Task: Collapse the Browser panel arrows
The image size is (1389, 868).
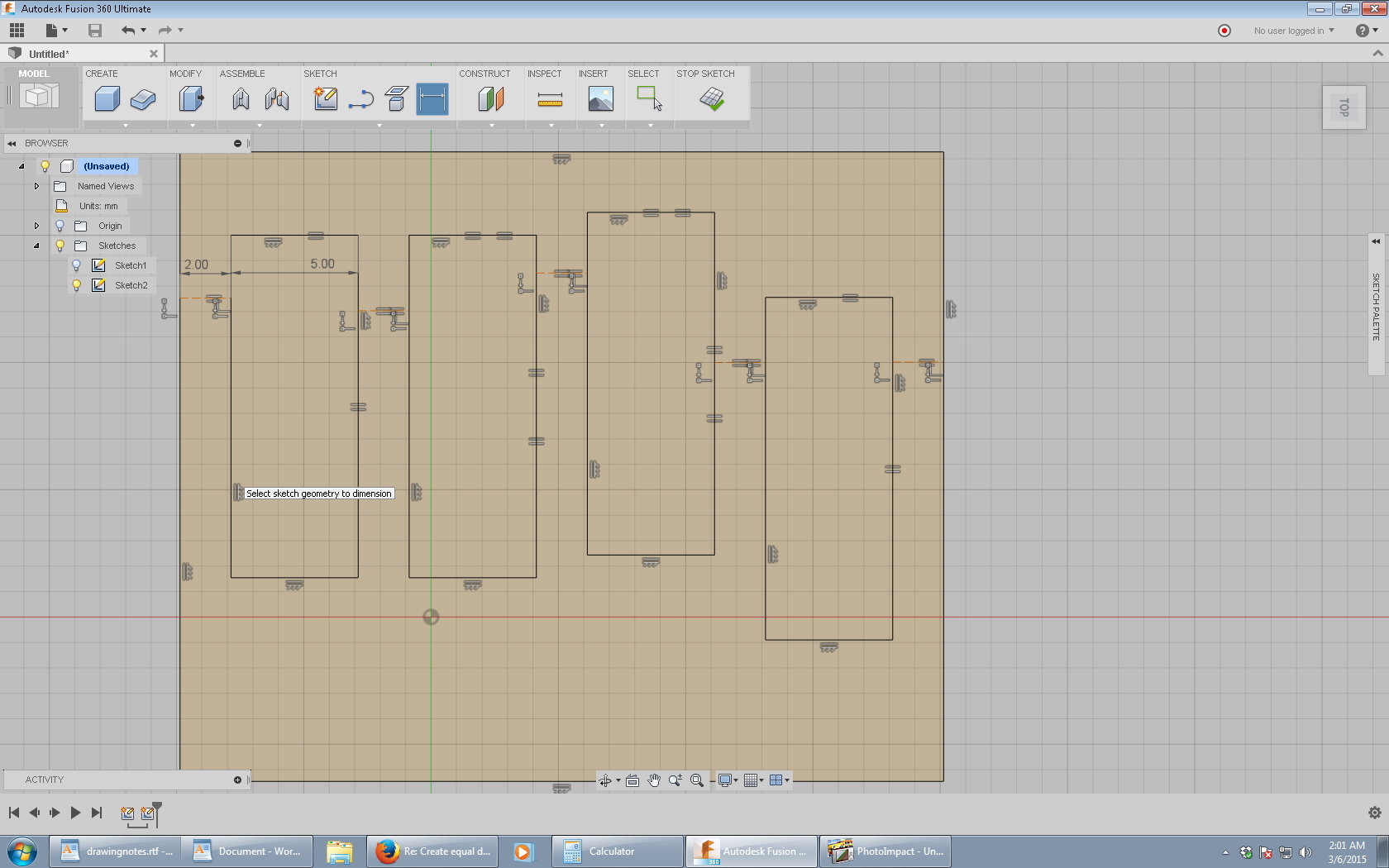Action: [12, 143]
